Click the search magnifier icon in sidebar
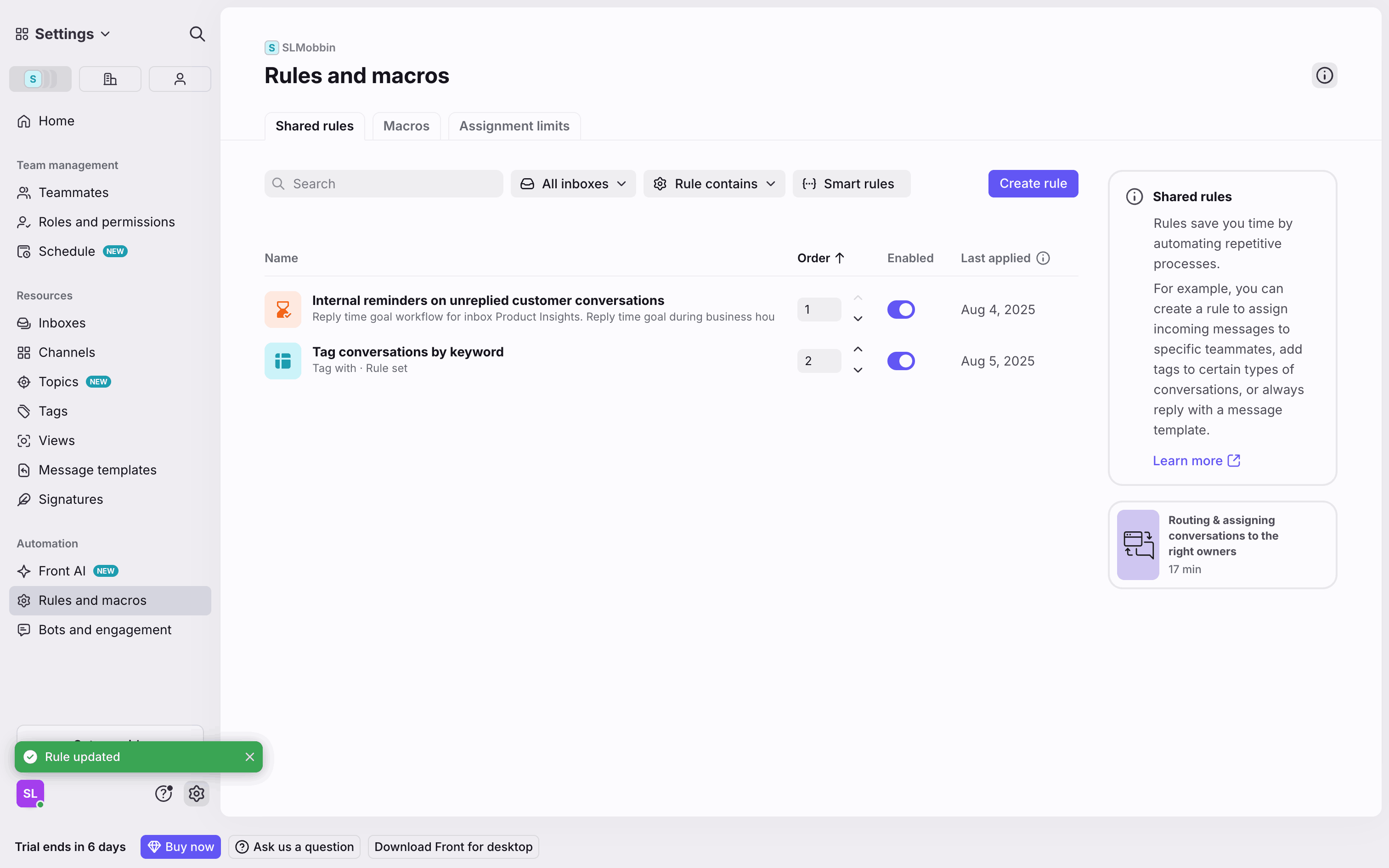The width and height of the screenshot is (1389, 868). coord(197,34)
